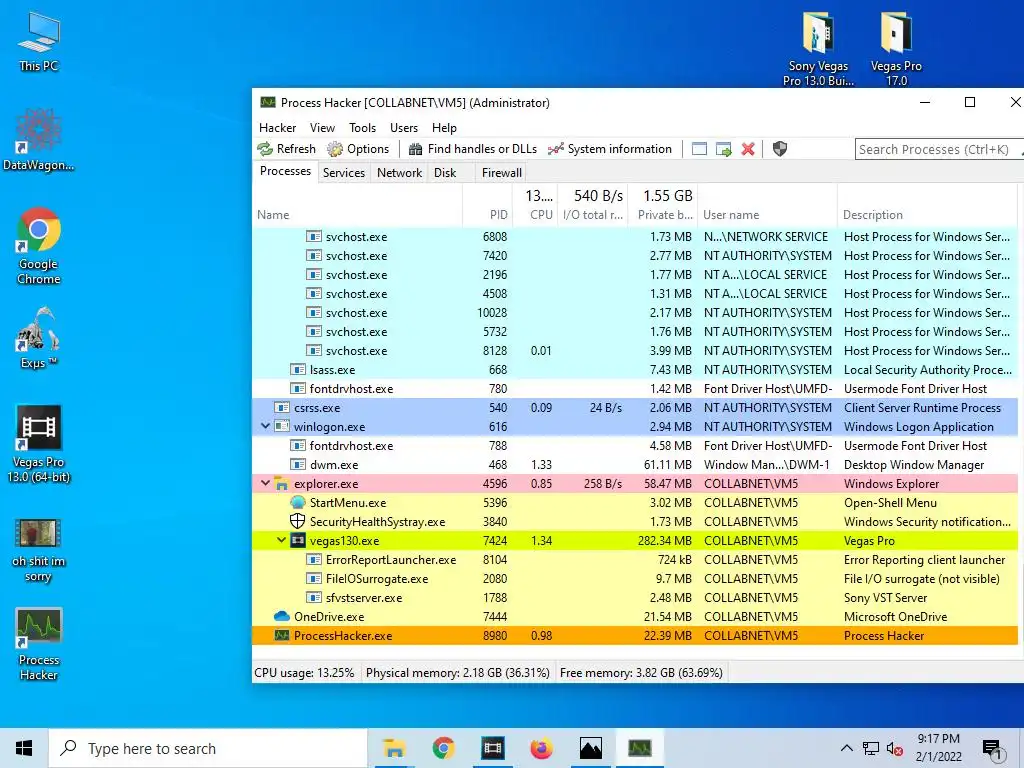
Task: Select the FileIOSurrogate.exe process
Action: (x=635, y=579)
